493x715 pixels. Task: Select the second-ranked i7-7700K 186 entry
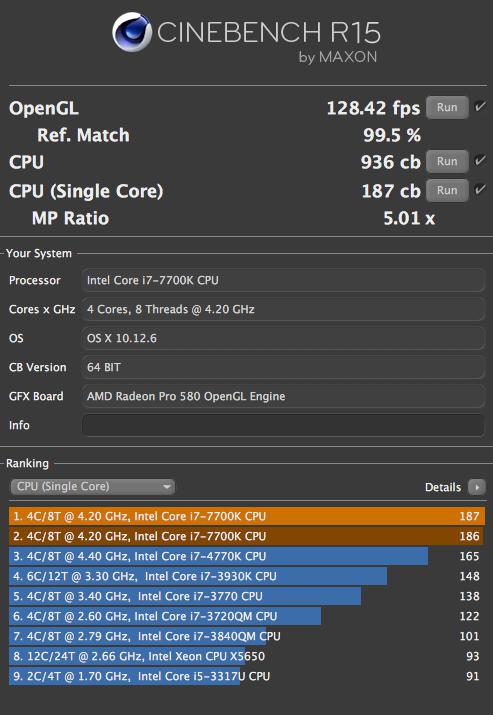point(247,536)
